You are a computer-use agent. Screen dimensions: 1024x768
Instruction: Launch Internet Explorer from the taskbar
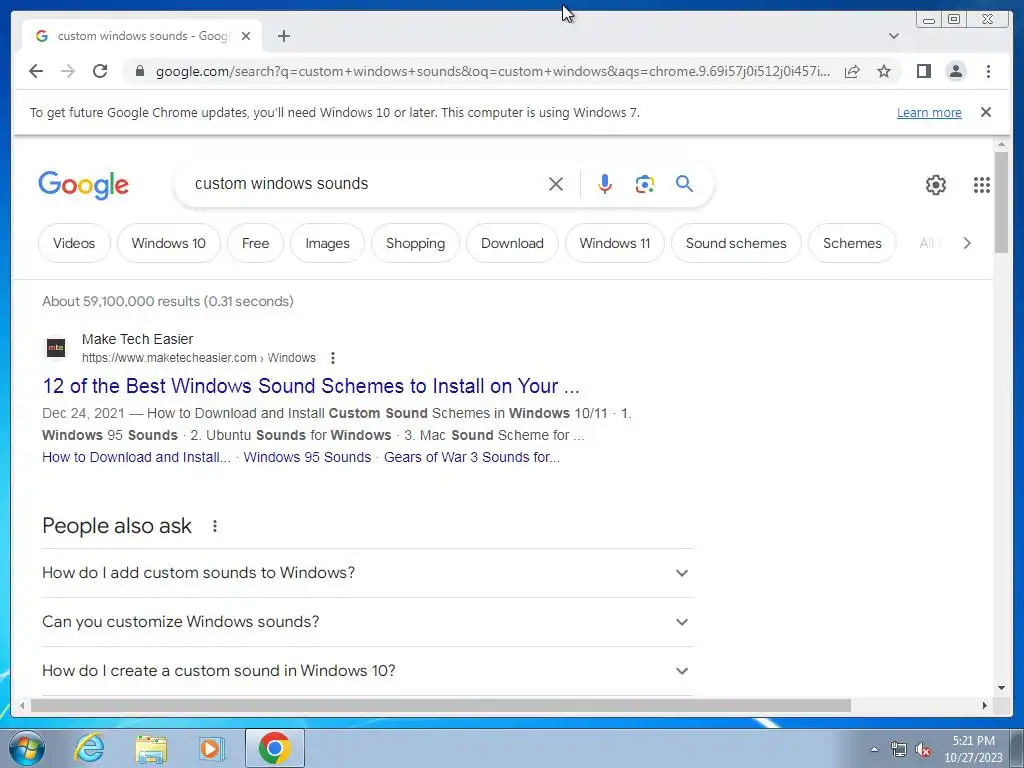pos(89,748)
